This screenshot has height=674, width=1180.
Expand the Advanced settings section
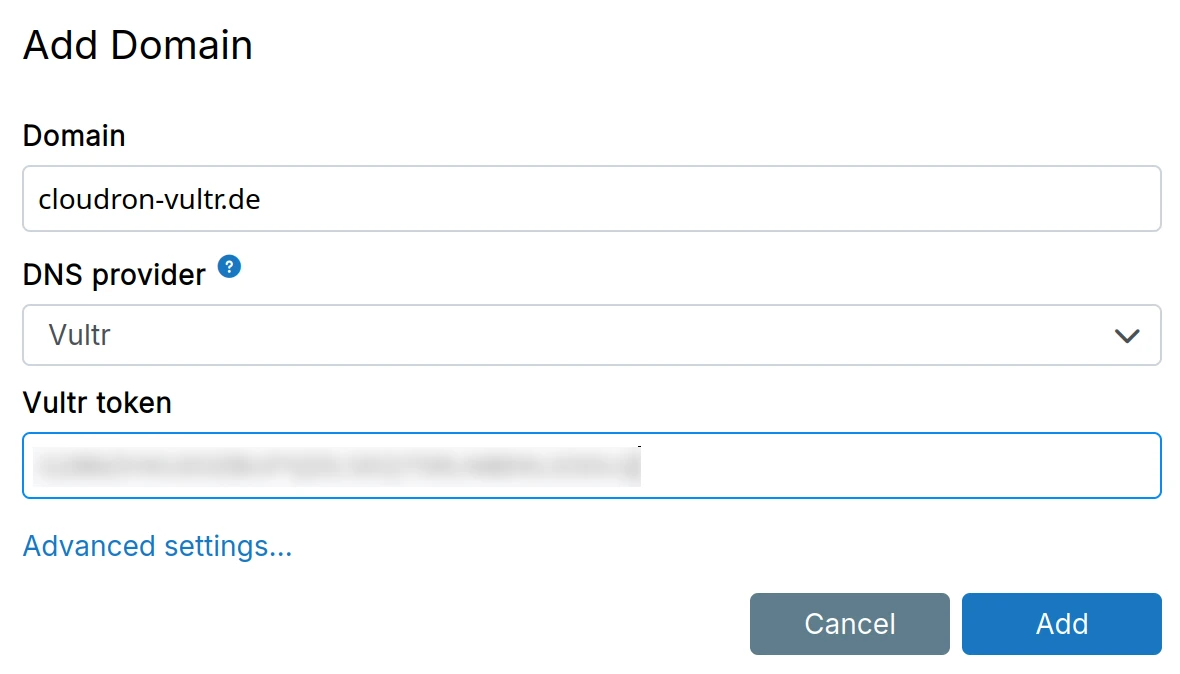[157, 546]
